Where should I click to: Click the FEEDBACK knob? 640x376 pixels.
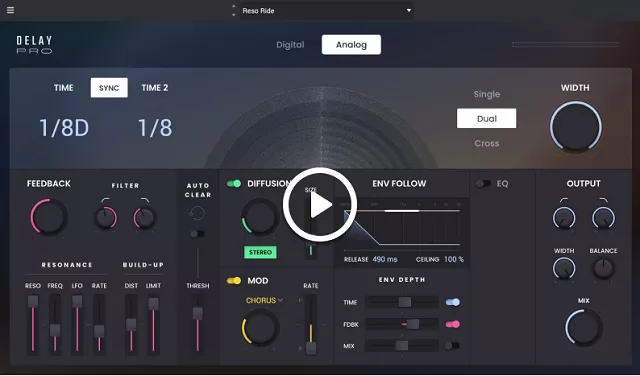[x=49, y=217]
